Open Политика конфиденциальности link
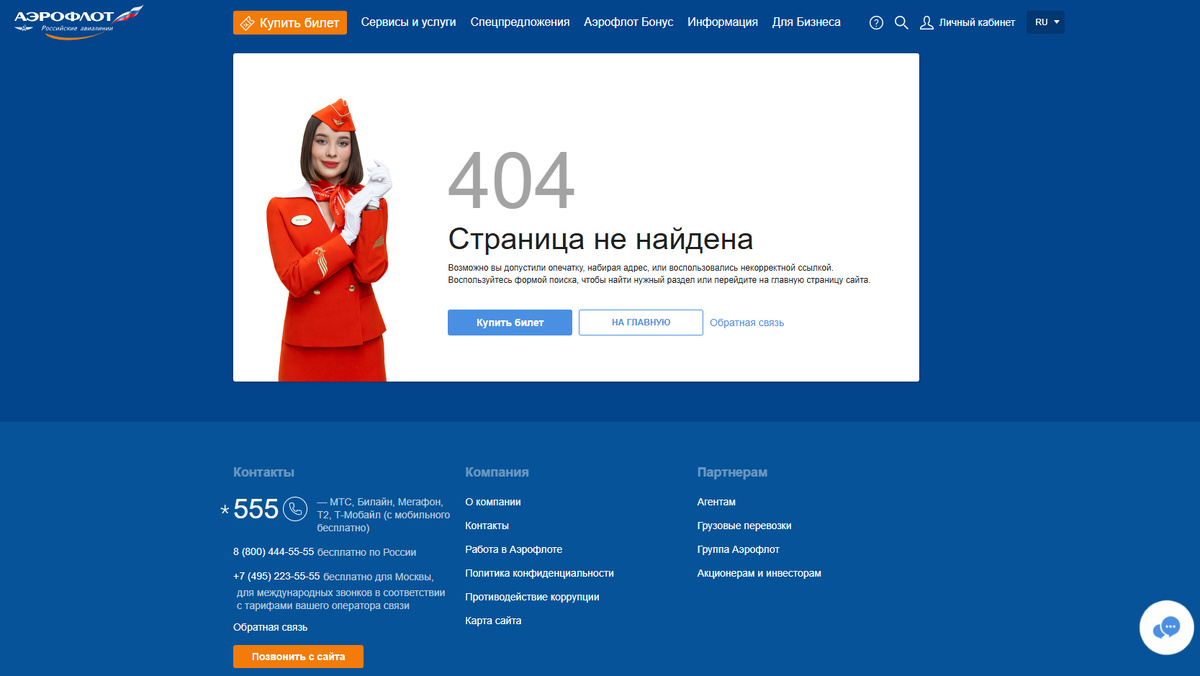The image size is (1200, 676). (540, 574)
